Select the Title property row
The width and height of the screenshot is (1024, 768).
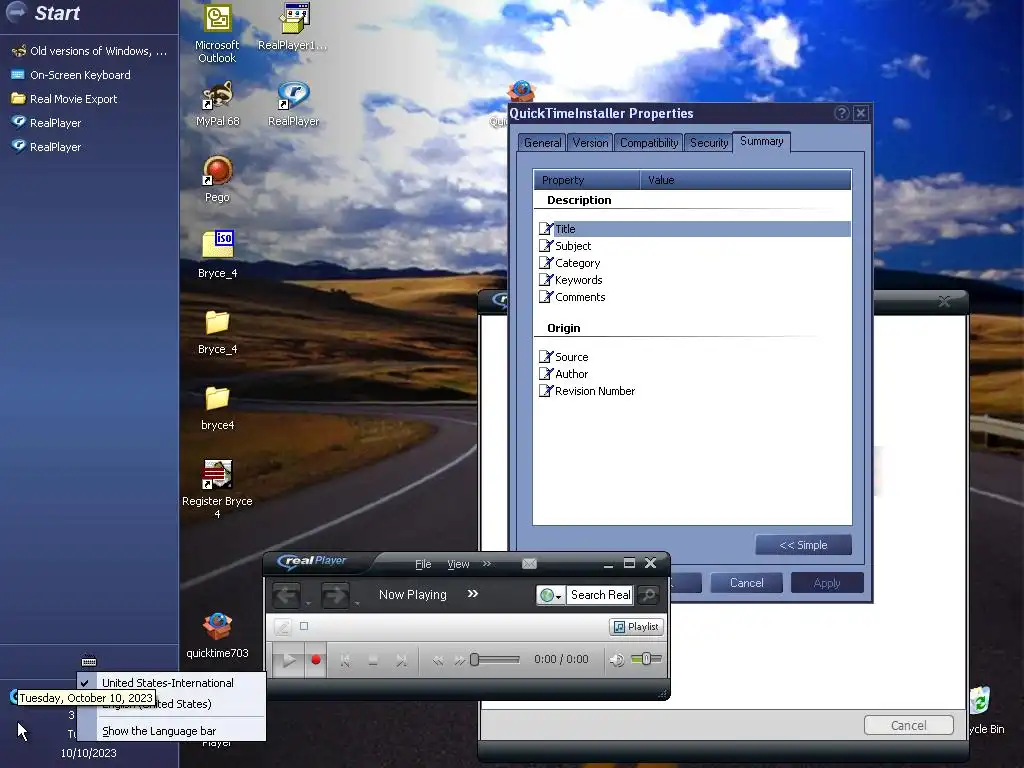(x=693, y=229)
